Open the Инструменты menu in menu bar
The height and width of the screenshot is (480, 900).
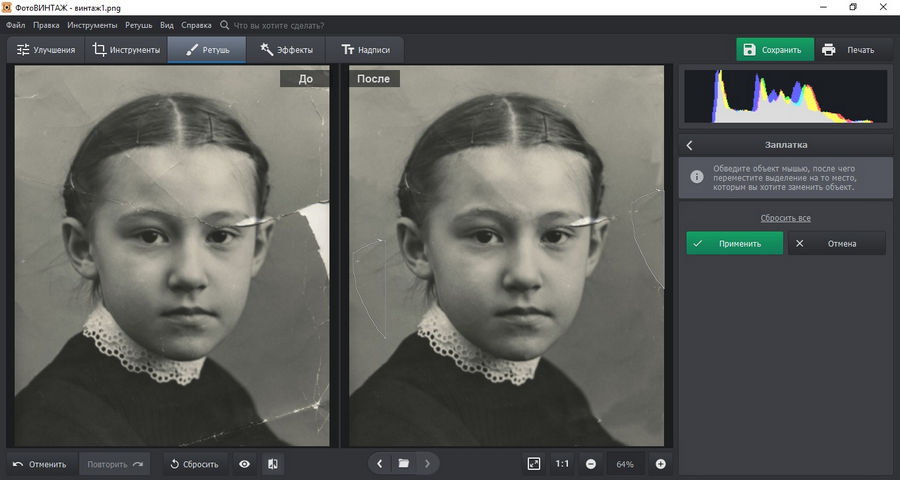pos(92,25)
